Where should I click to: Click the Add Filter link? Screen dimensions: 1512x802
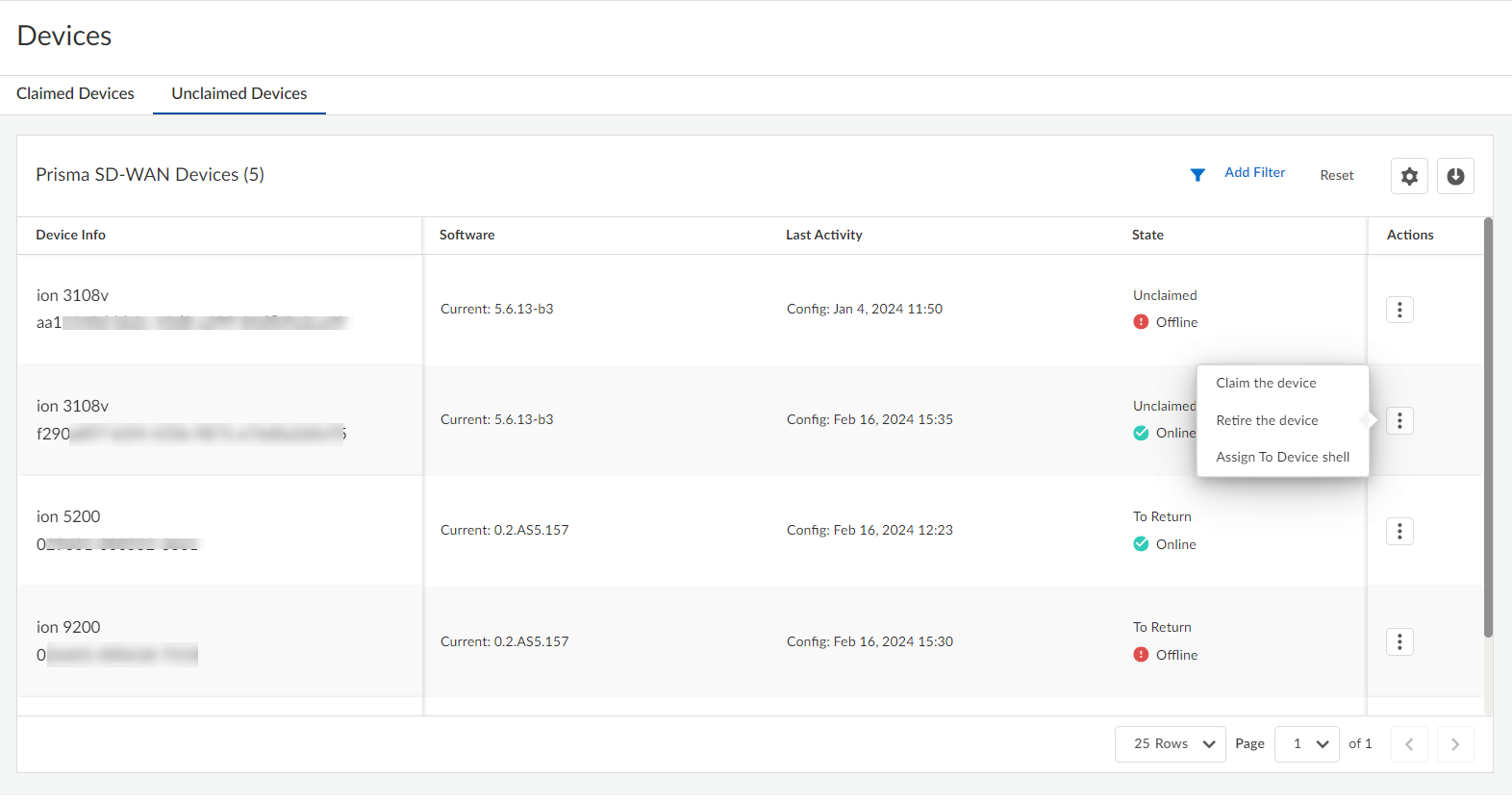[1254, 172]
